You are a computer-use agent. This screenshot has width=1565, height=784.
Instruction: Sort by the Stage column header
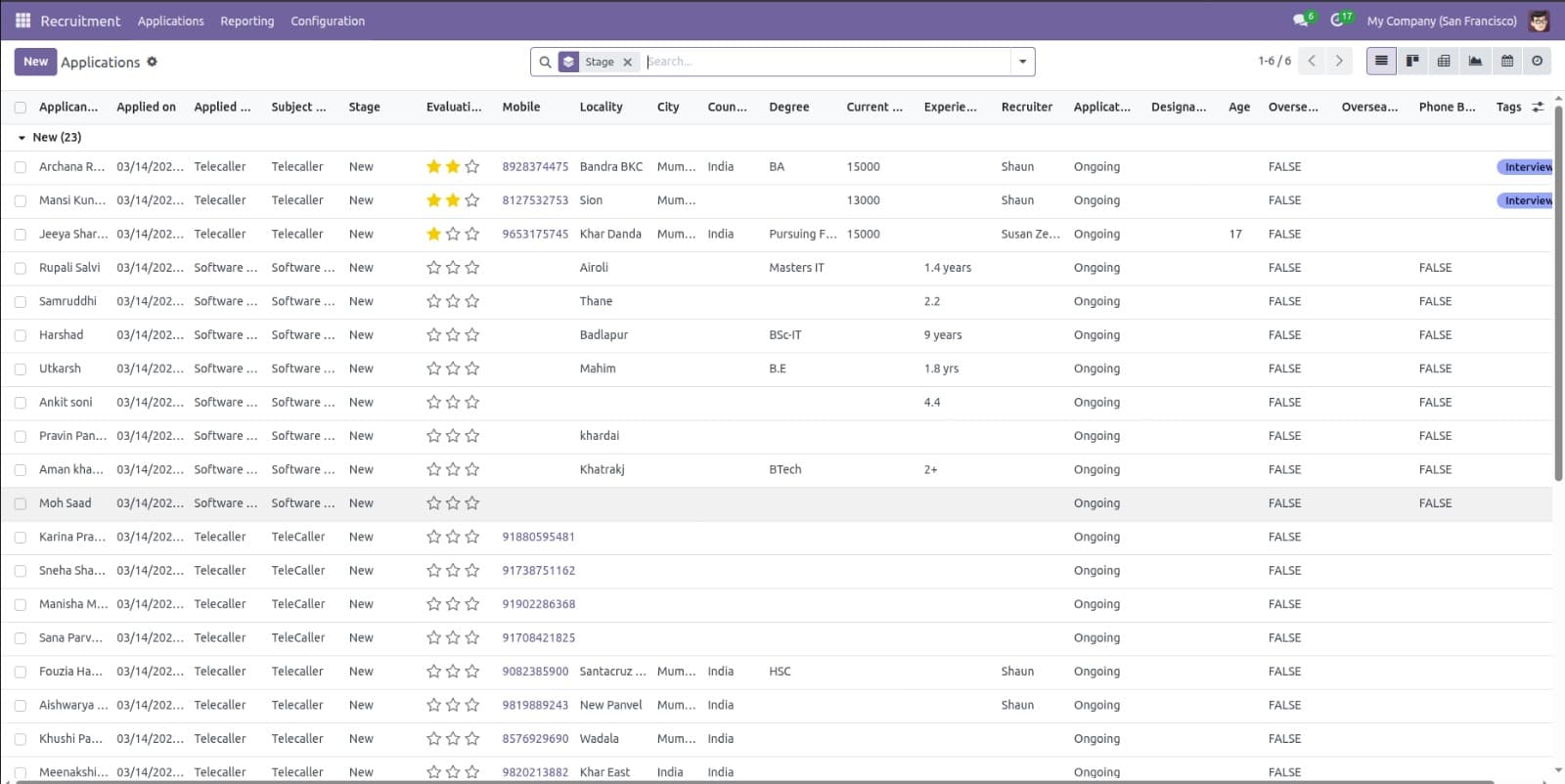click(365, 108)
